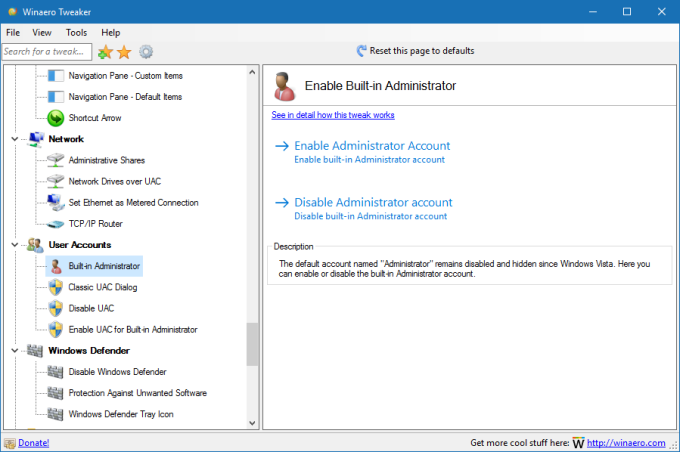The height and width of the screenshot is (452, 680).
Task: Click the tree scrollbar up arrow
Action: tap(252, 72)
